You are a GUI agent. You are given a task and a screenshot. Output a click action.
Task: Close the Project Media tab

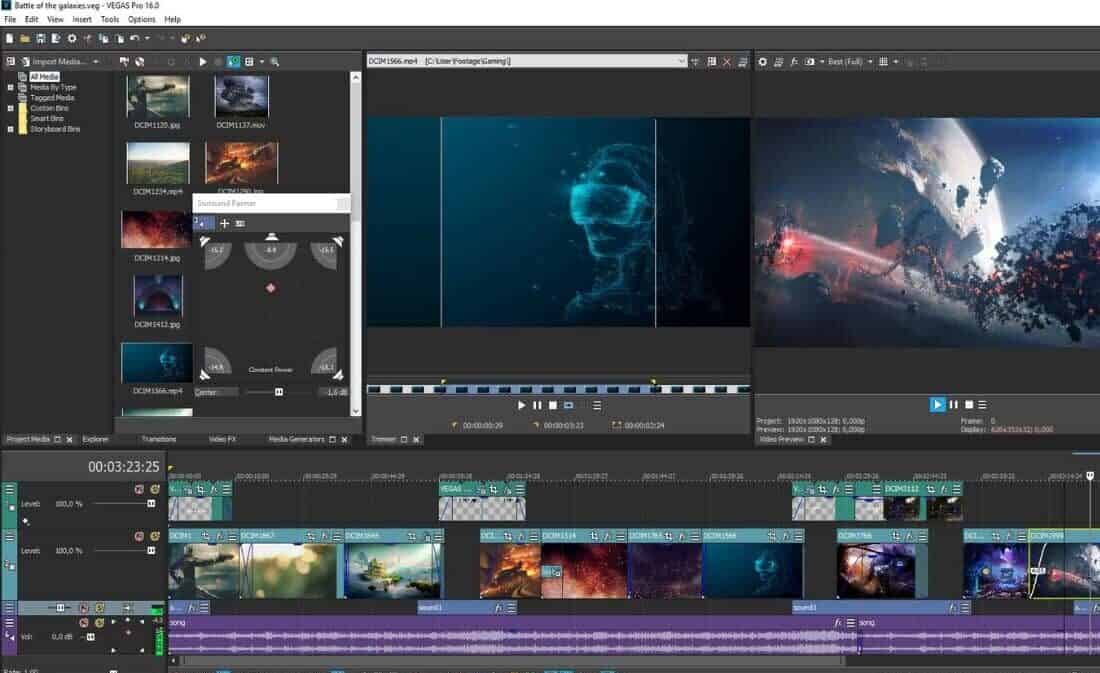pos(69,439)
